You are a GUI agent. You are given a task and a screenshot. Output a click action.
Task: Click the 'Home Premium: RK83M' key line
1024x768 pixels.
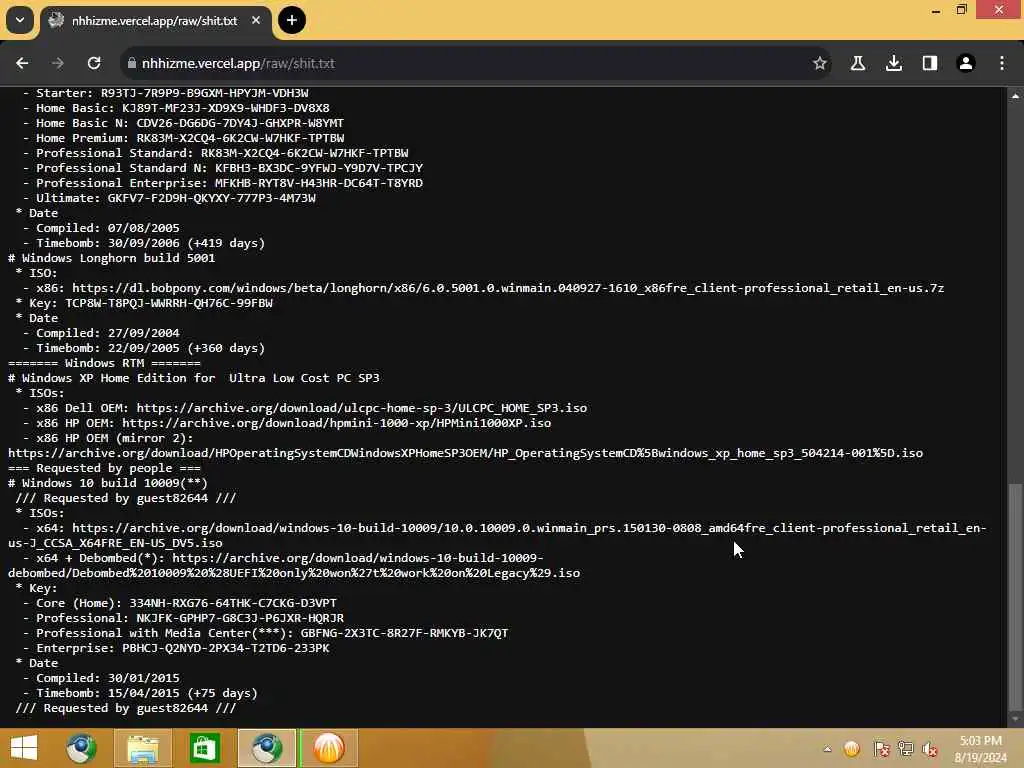[183, 138]
